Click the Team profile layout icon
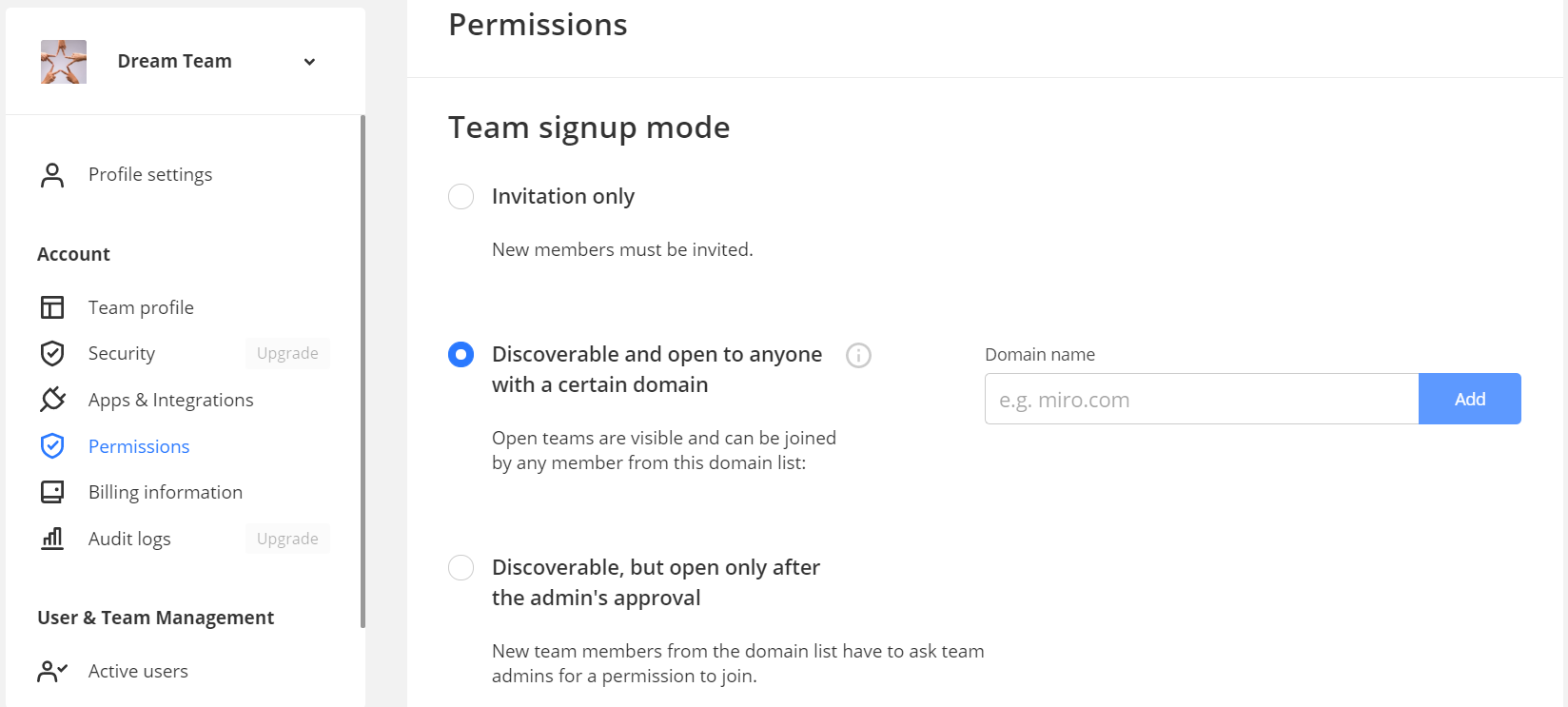The height and width of the screenshot is (707, 1568). coord(52,307)
